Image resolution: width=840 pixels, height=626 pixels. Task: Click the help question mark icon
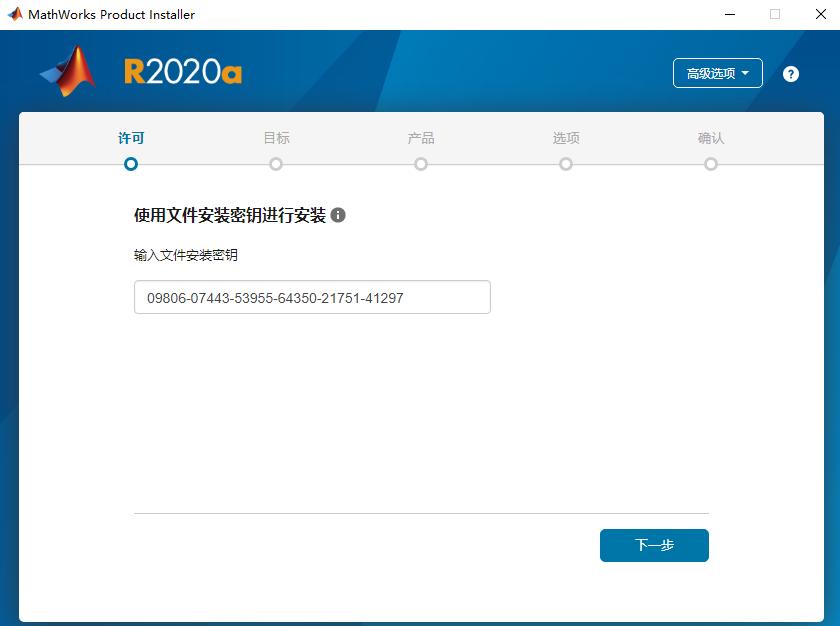click(791, 74)
